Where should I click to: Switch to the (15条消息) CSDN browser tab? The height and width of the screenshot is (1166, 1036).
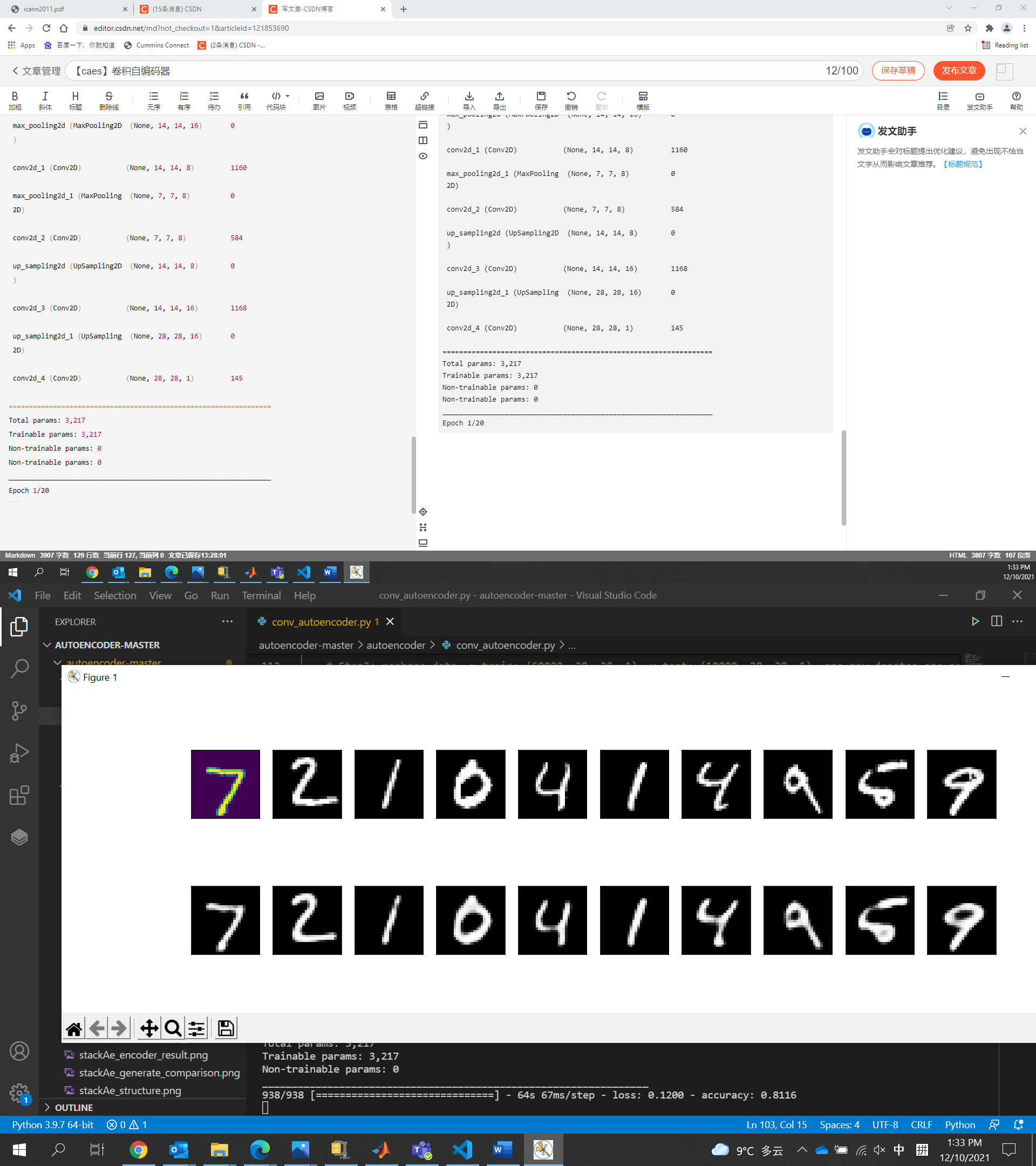[198, 9]
